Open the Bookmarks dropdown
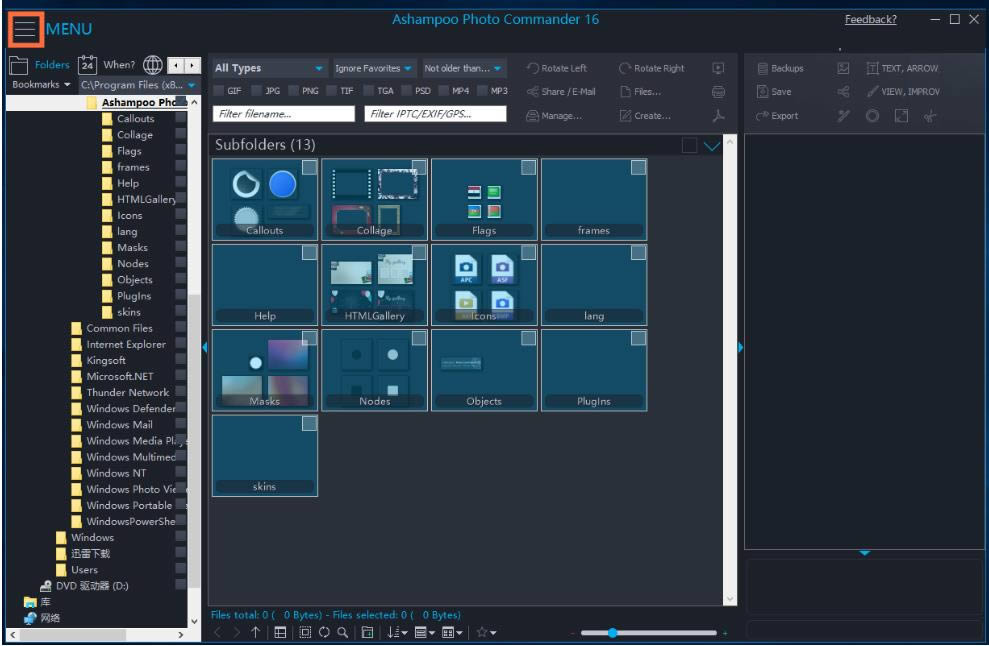This screenshot has width=989, height=646. [42, 85]
